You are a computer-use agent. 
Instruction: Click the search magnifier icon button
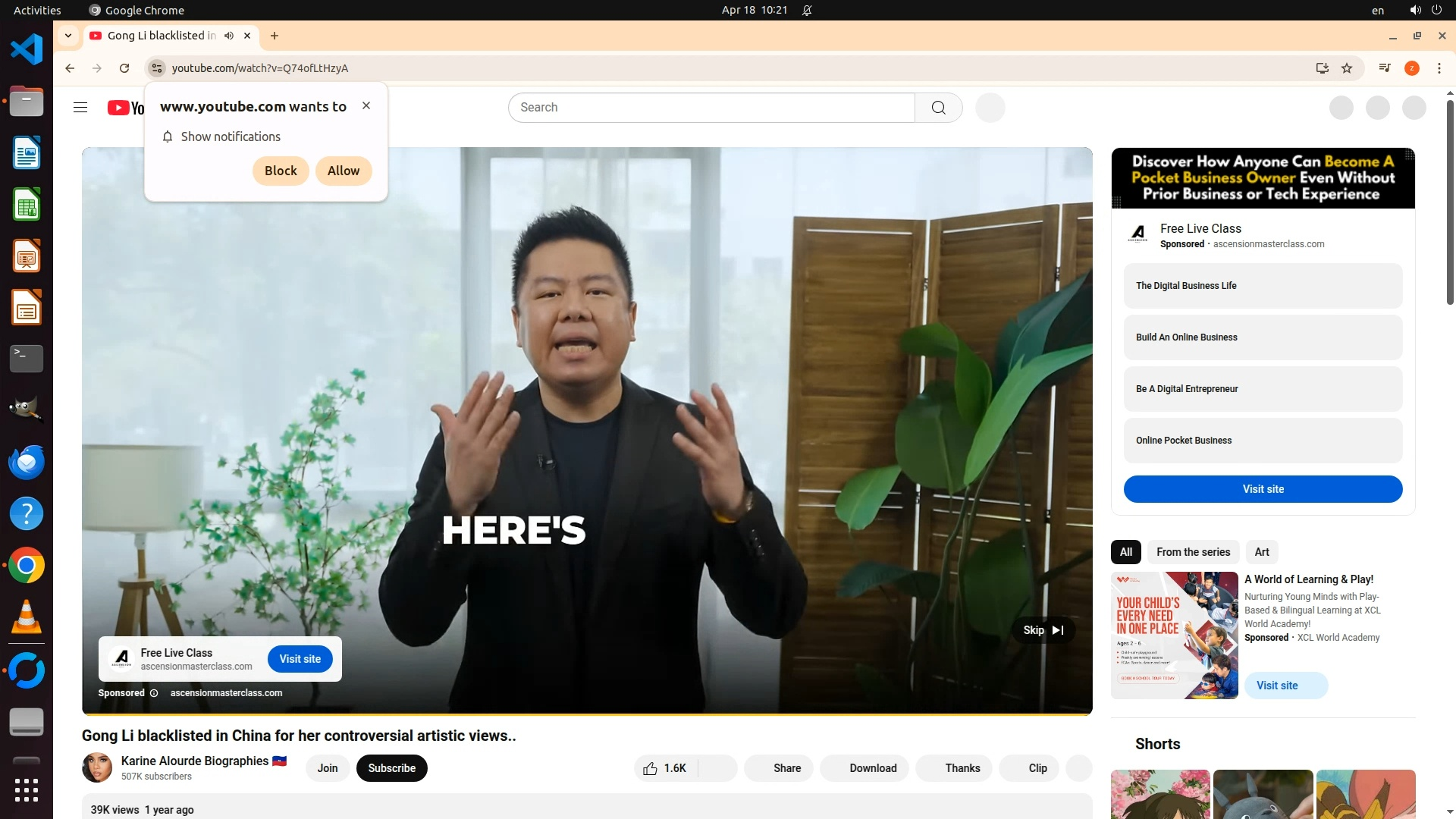tap(938, 108)
